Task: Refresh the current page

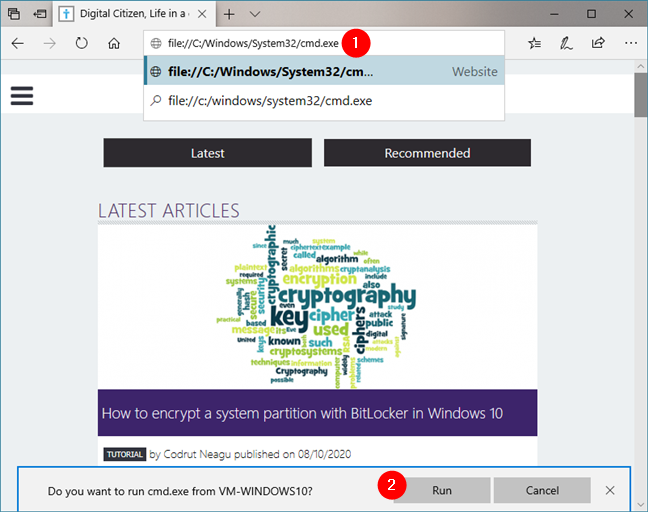Action: coord(82,43)
